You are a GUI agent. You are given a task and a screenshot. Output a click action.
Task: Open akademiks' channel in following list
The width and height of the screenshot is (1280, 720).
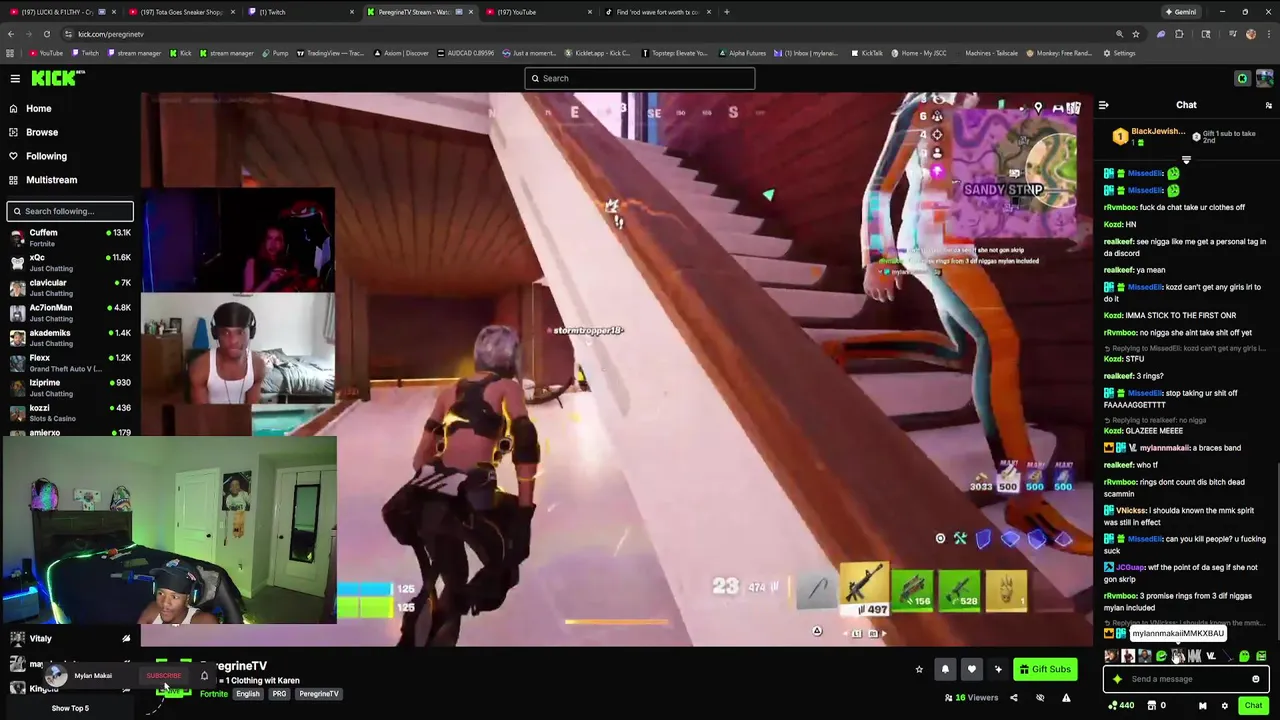point(69,337)
